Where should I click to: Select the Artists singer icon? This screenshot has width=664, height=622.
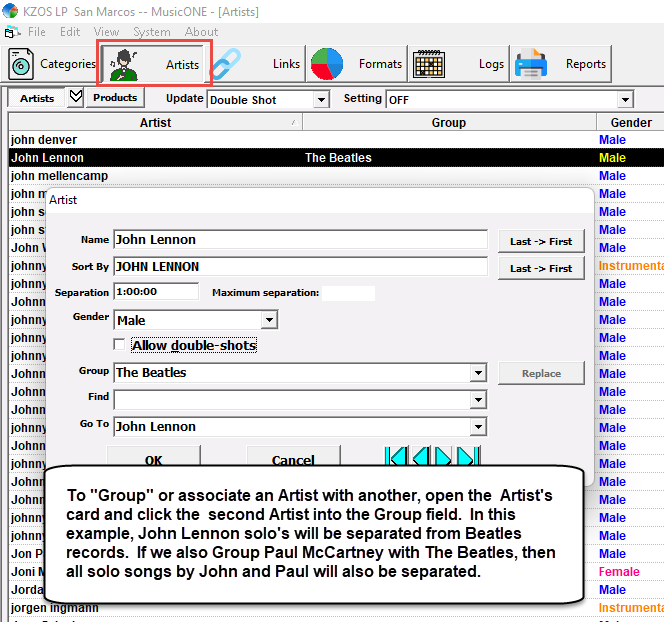123,64
